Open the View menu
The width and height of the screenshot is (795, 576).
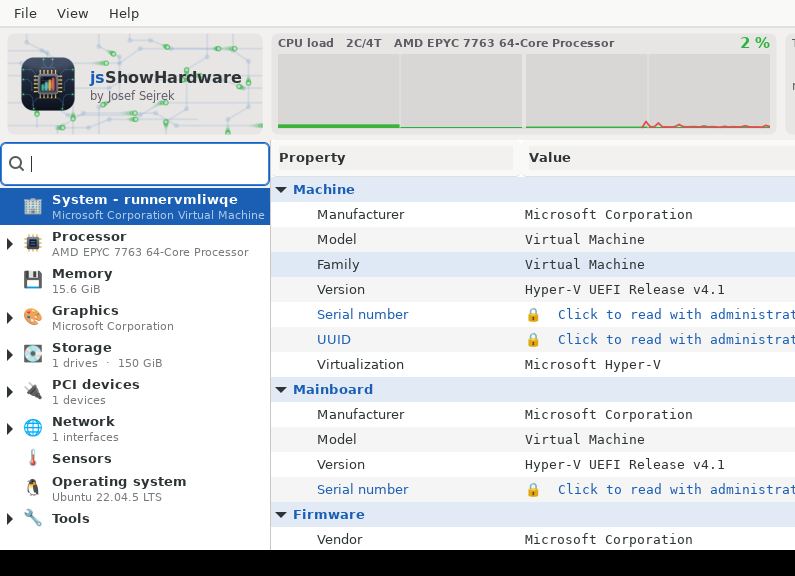tap(73, 13)
